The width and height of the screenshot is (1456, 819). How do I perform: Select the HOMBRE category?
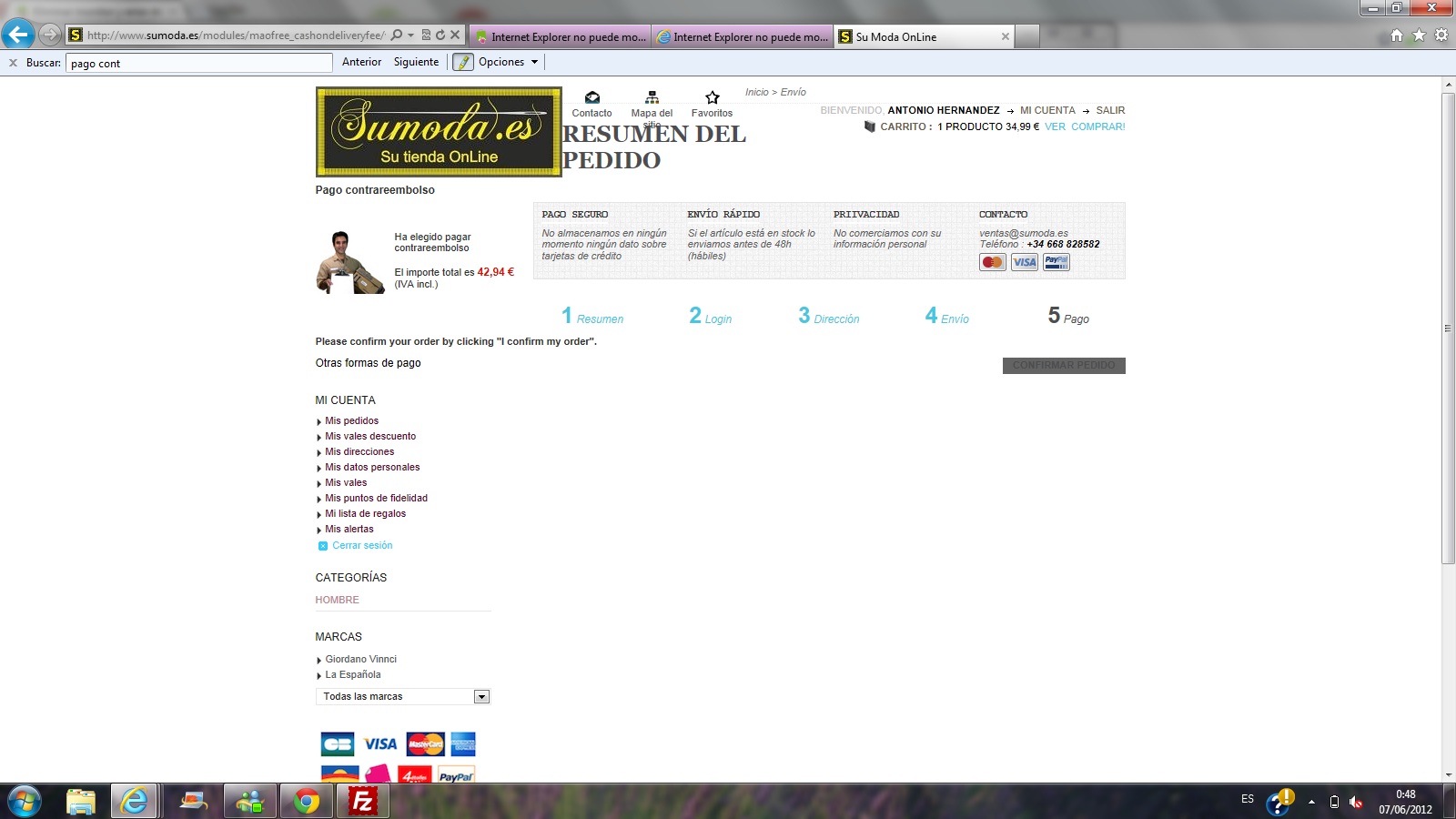337,600
